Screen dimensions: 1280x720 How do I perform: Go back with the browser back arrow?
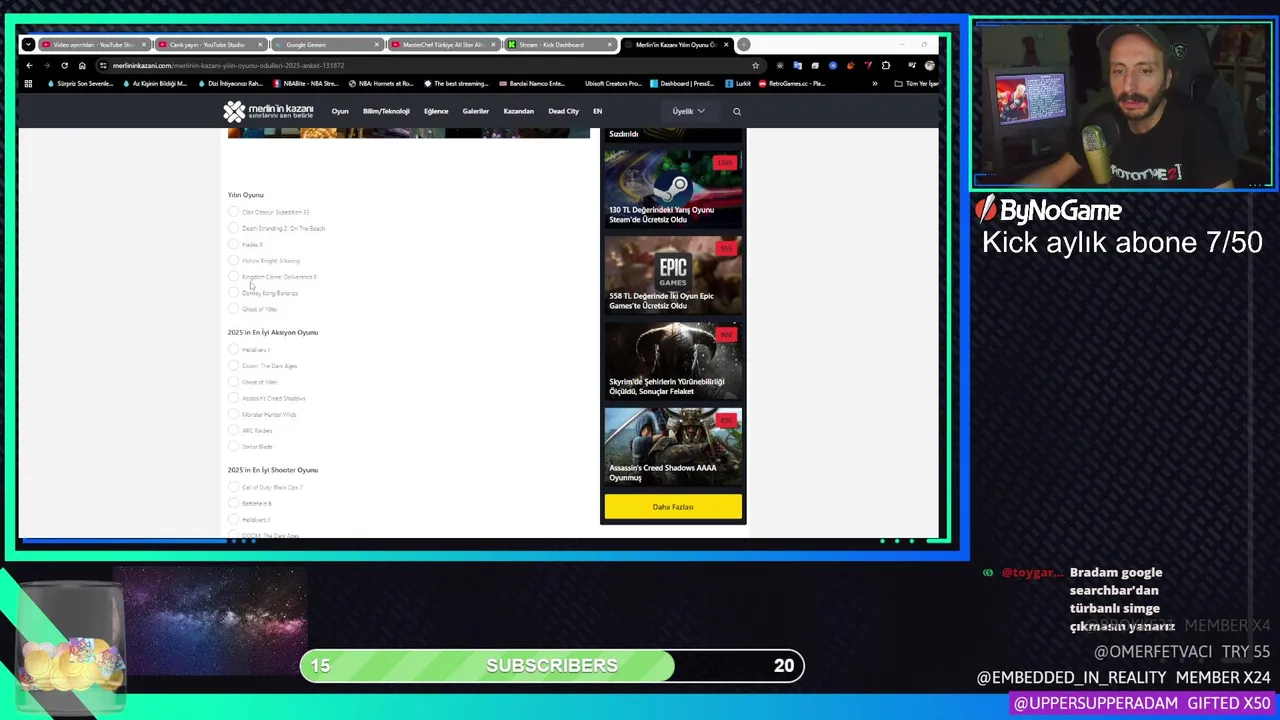click(x=29, y=65)
